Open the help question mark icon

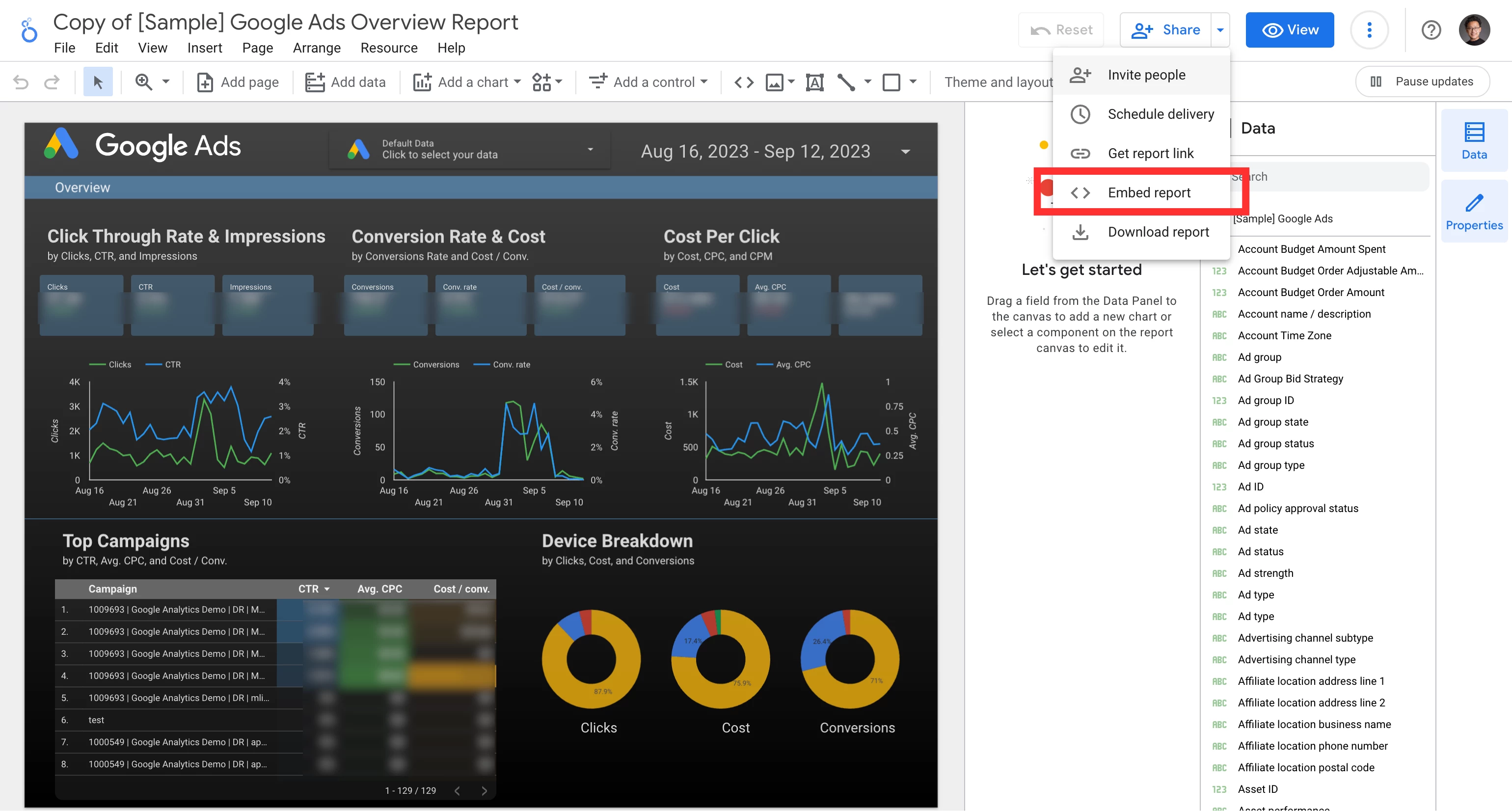[1431, 30]
